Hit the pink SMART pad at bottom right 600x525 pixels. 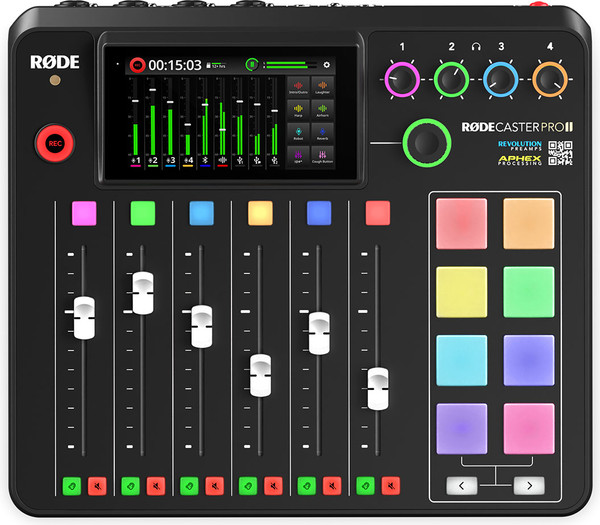(529, 429)
